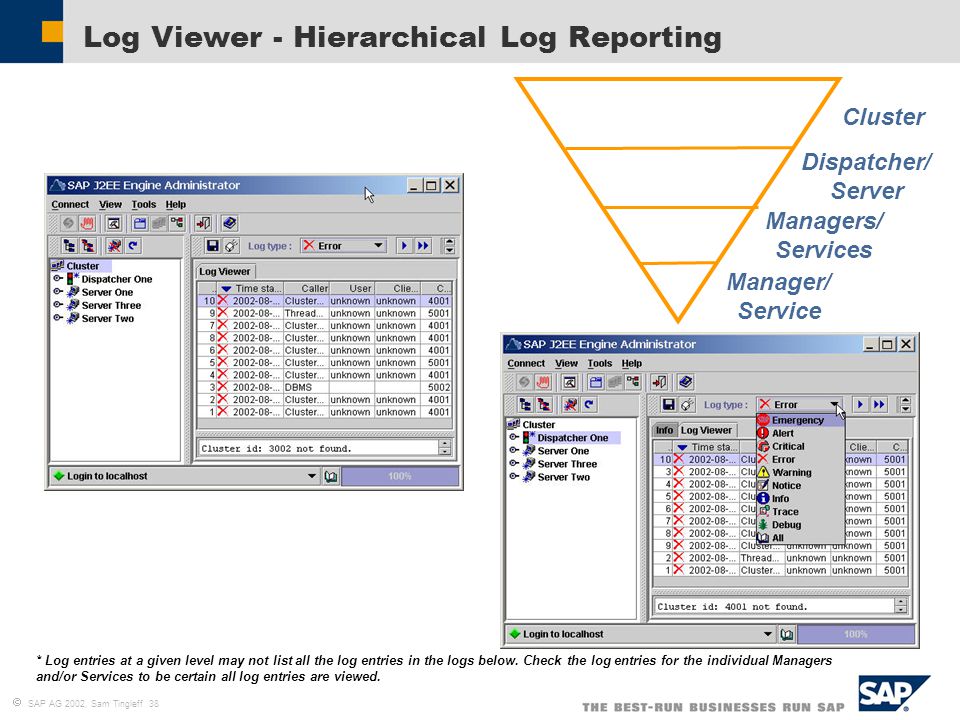960x720 pixels.
Task: Open Tools menu in left window
Action: (x=144, y=204)
